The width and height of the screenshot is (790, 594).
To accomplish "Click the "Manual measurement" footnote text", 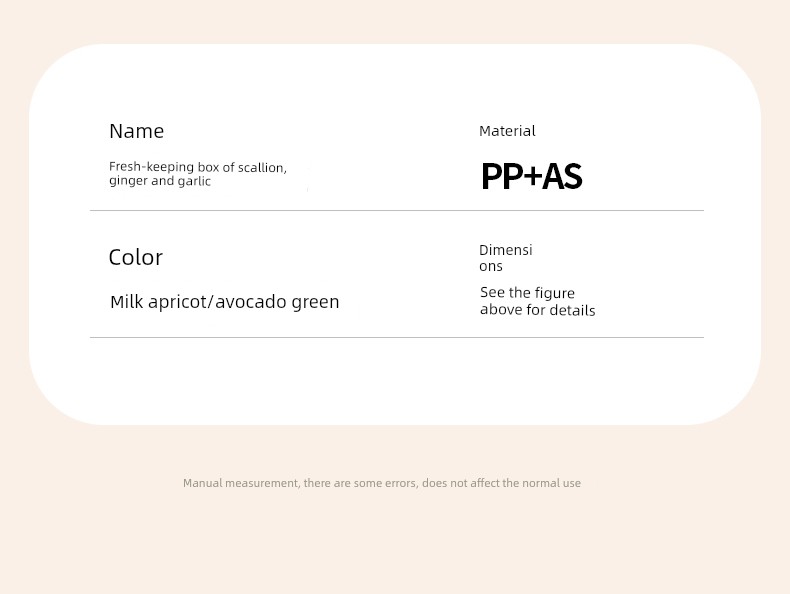I will point(241,483).
